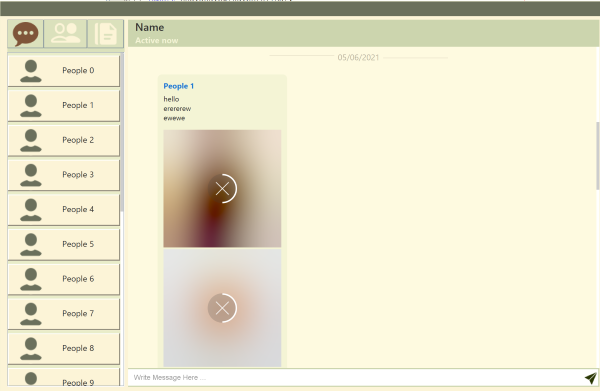The width and height of the screenshot is (600, 391).
Task: Switch to the contacts people tab
Action: 65,34
